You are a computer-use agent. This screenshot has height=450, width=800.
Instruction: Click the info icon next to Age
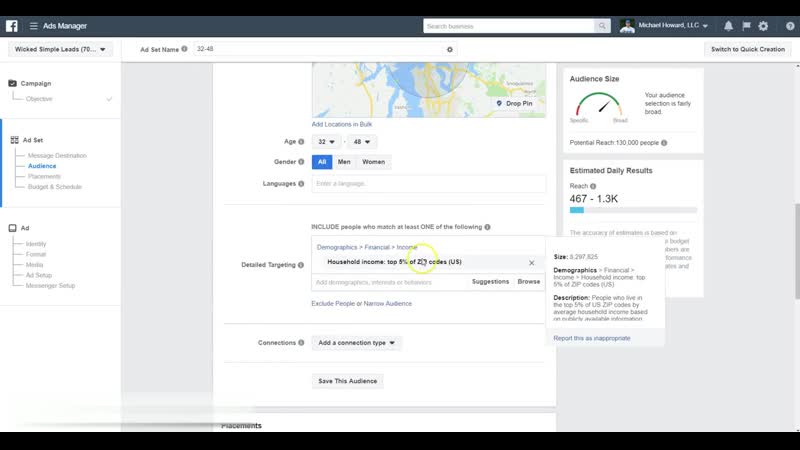pyautogui.click(x=301, y=142)
